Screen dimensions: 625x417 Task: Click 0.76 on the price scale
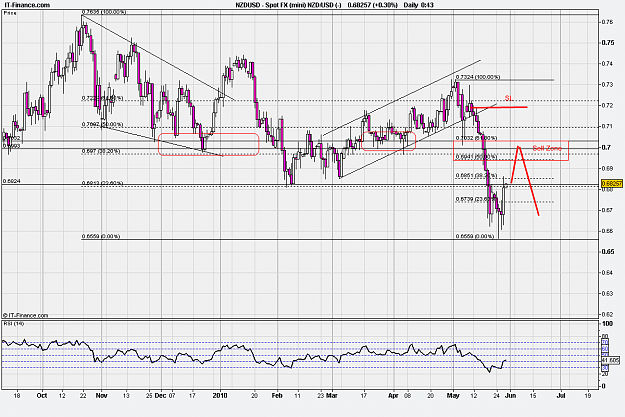[607, 22]
